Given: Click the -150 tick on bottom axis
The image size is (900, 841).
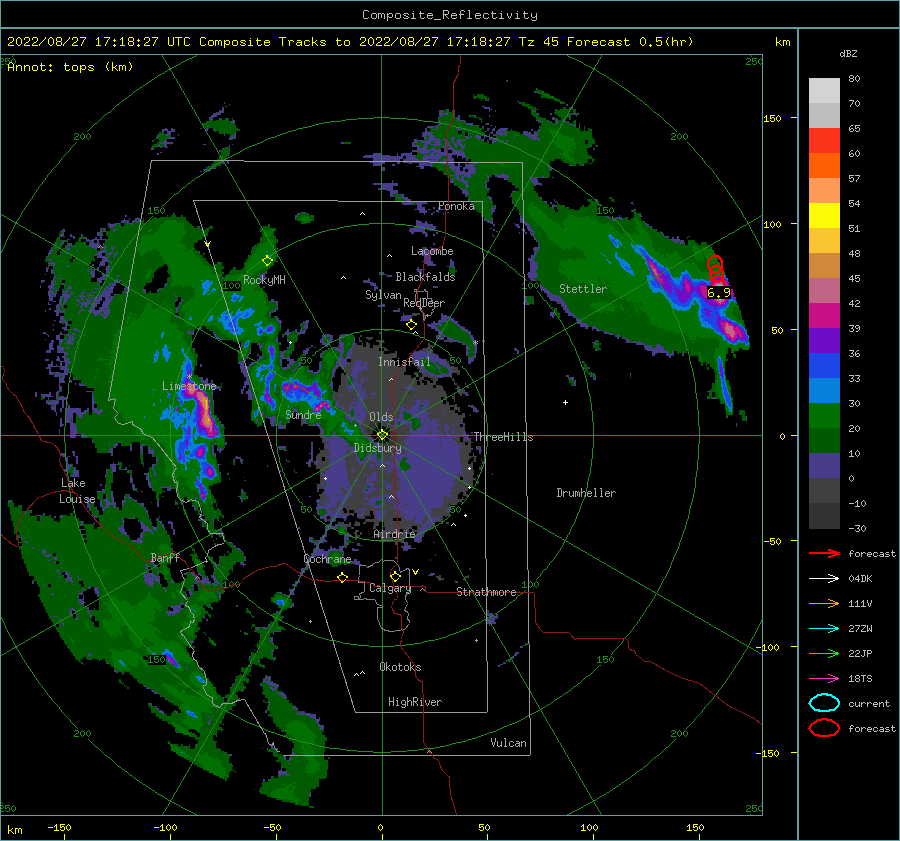Looking at the screenshot, I should pyautogui.click(x=59, y=827).
